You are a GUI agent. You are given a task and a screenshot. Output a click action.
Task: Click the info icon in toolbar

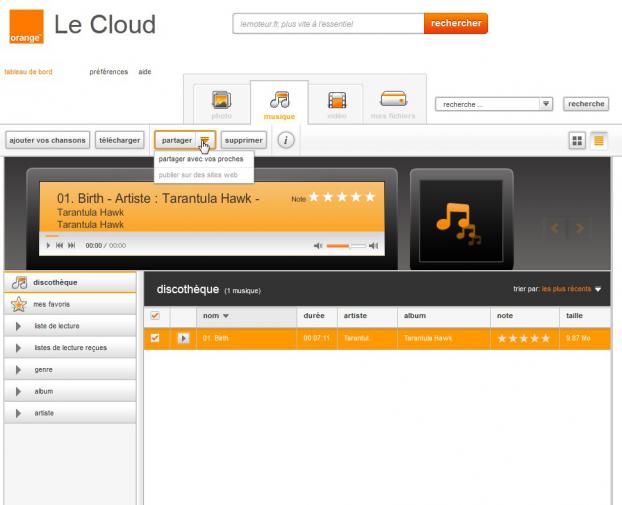286,141
